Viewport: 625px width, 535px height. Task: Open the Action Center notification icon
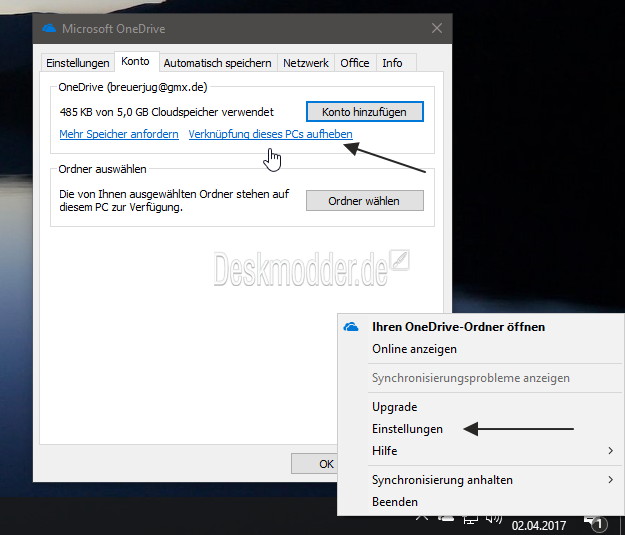[x=596, y=524]
